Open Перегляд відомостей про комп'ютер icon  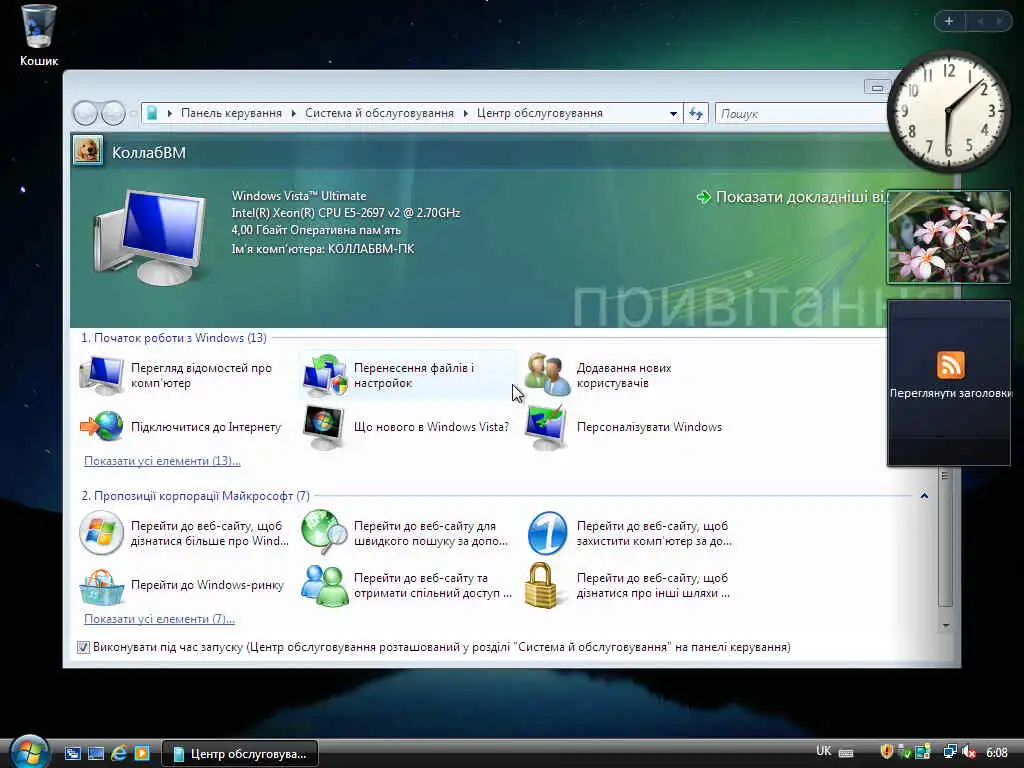(x=102, y=376)
